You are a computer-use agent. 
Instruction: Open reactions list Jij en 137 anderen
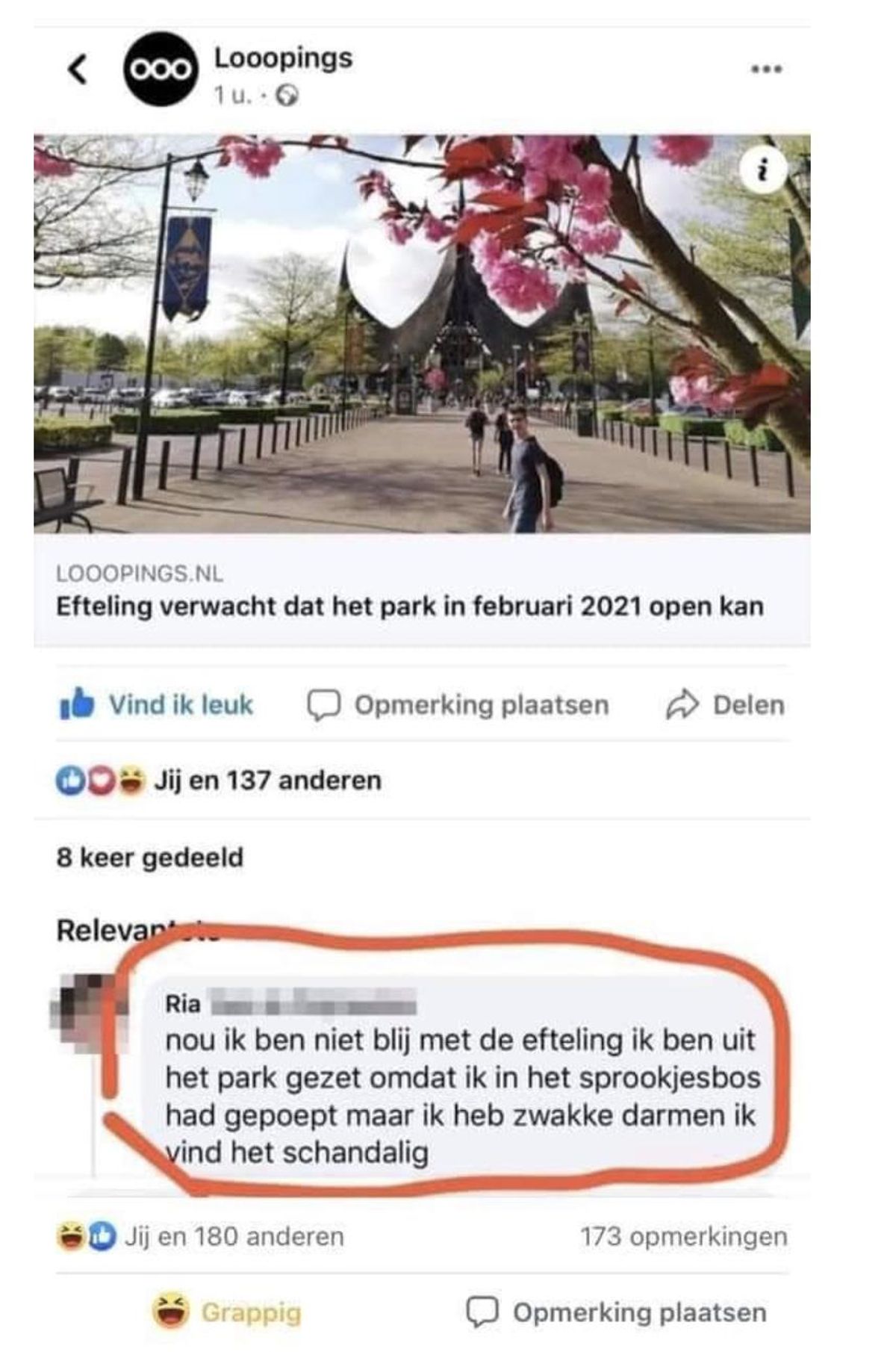pos(219,781)
